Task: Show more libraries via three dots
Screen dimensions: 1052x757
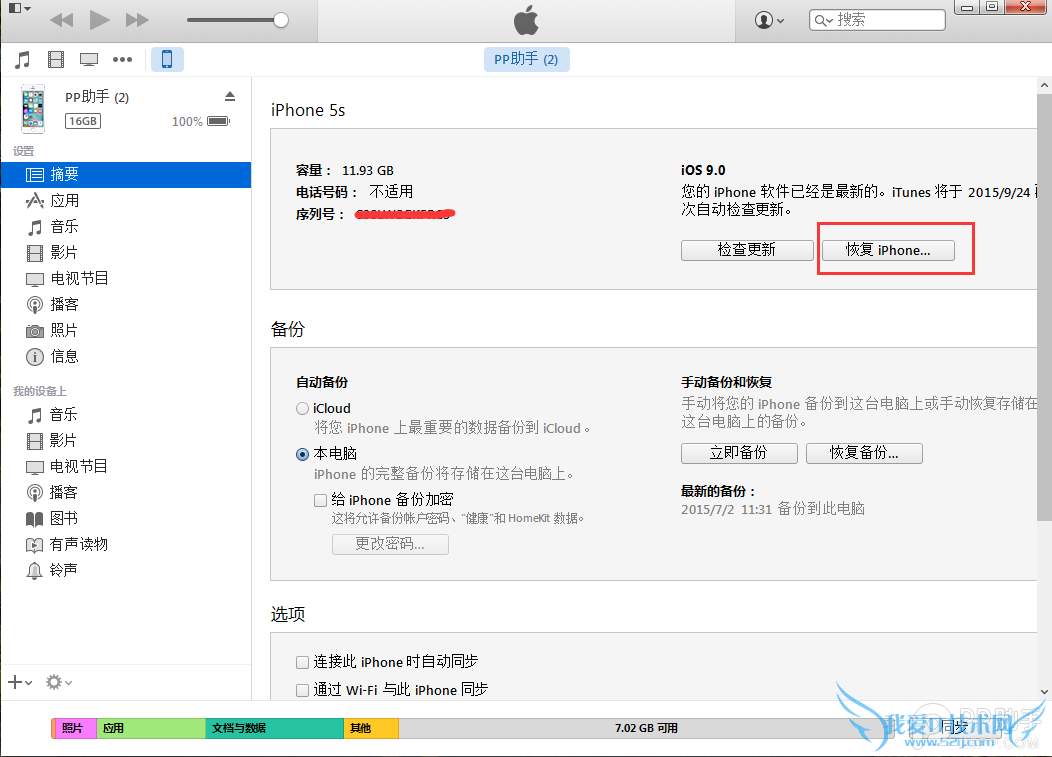Action: coord(122,60)
